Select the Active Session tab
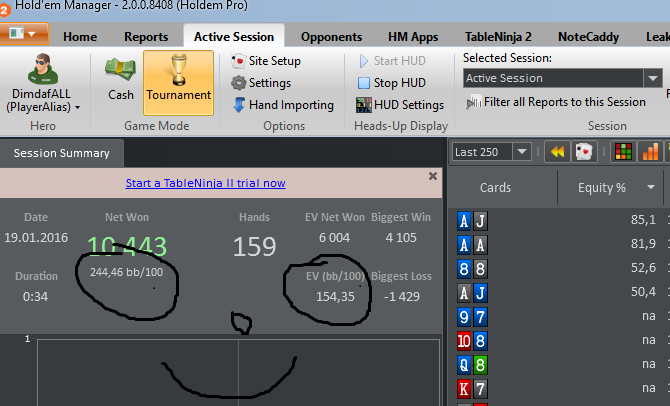 (234, 37)
